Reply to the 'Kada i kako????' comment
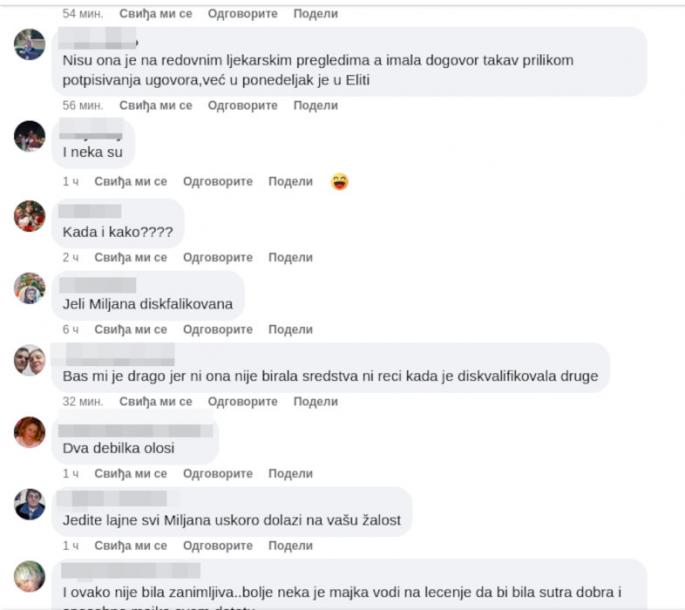Viewport: 685px width, 610px height. coord(218,257)
